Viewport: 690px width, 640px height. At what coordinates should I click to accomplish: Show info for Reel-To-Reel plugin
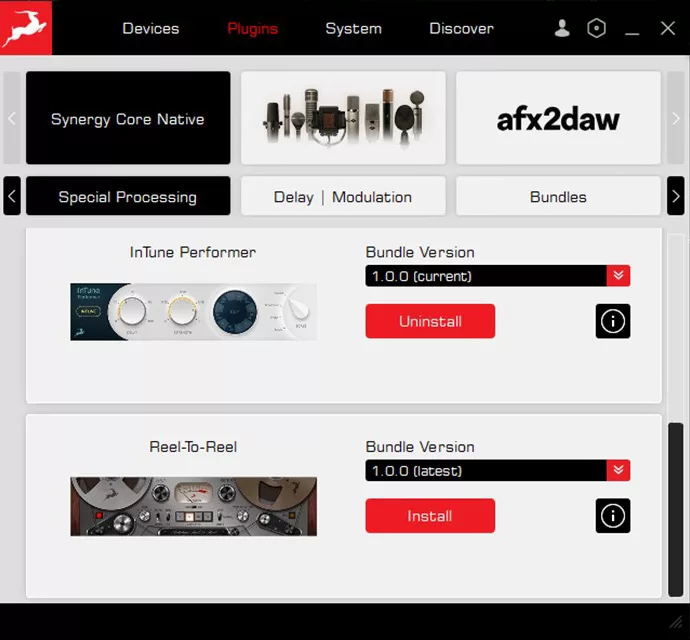coord(613,516)
